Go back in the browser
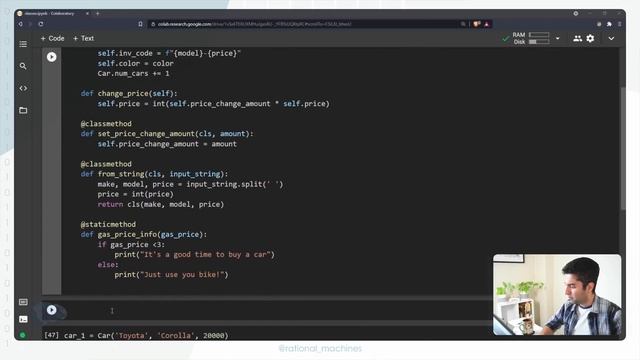The image size is (640, 360). click(x=20, y=24)
